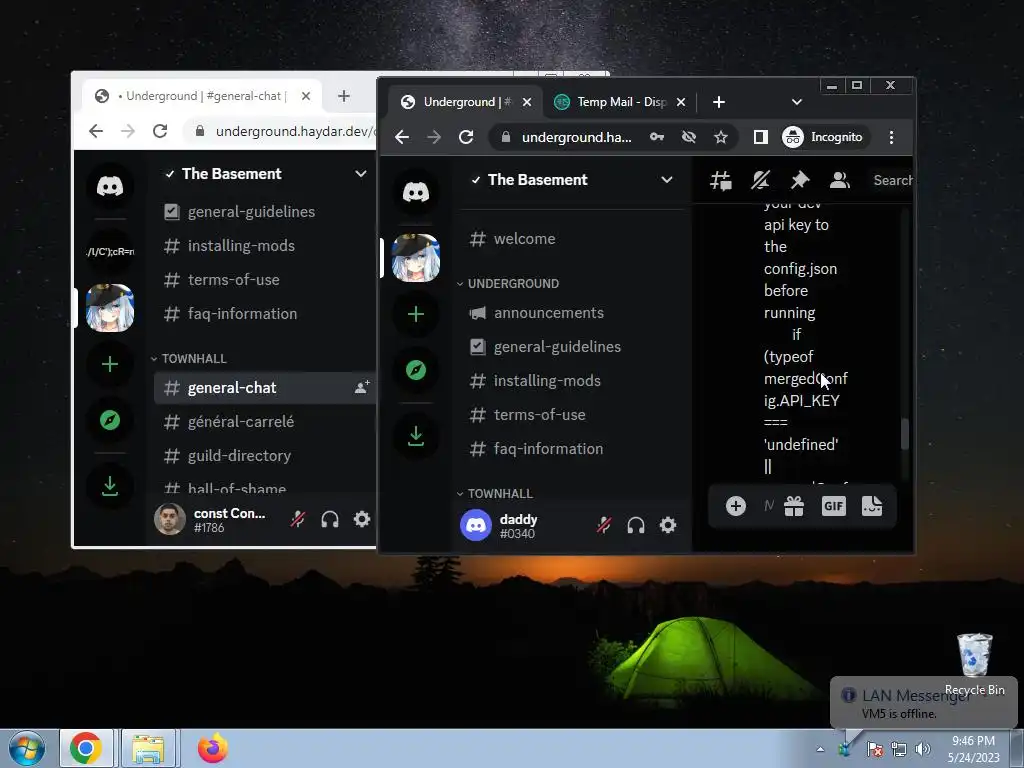Click daddy user avatar
This screenshot has height=768, width=1024.
476,525
